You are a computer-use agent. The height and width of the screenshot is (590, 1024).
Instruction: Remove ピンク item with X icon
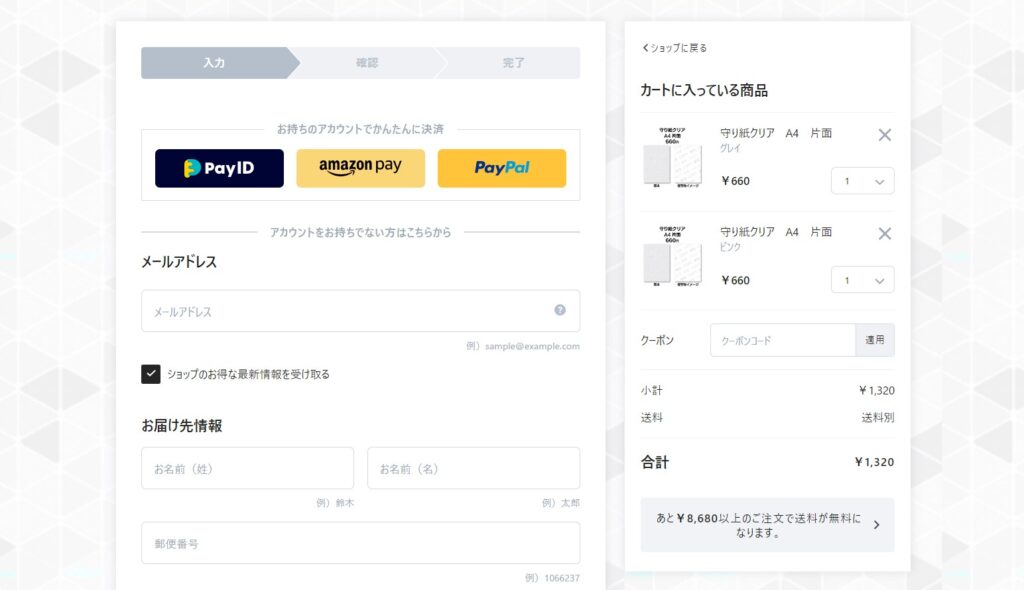pos(884,233)
